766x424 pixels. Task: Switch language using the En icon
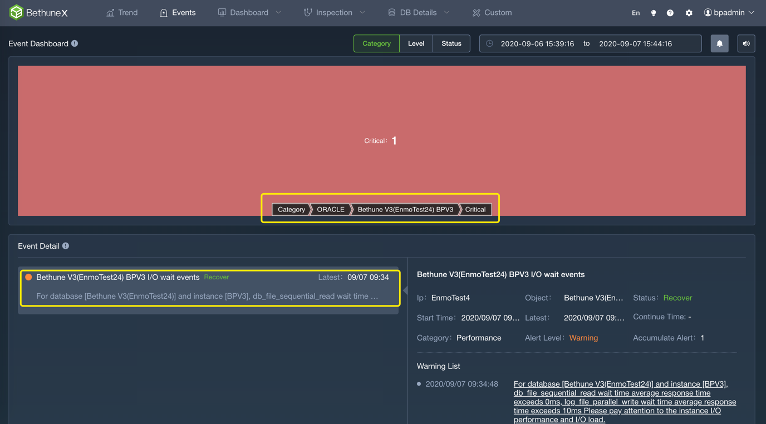636,13
